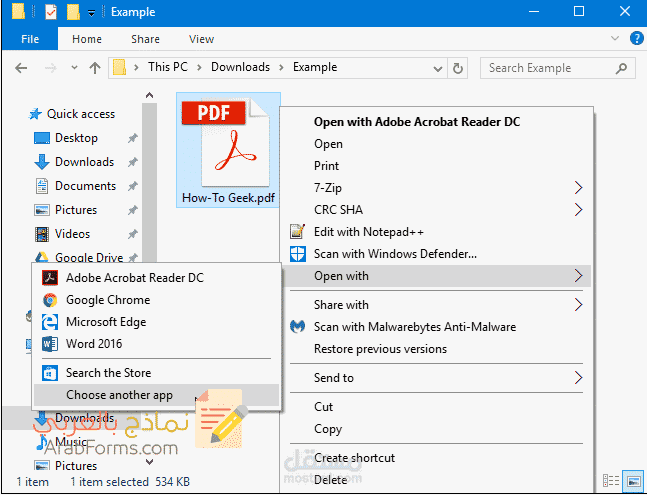The width and height of the screenshot is (647, 495).
Task: Click Example in the address bar
Action: 315,67
